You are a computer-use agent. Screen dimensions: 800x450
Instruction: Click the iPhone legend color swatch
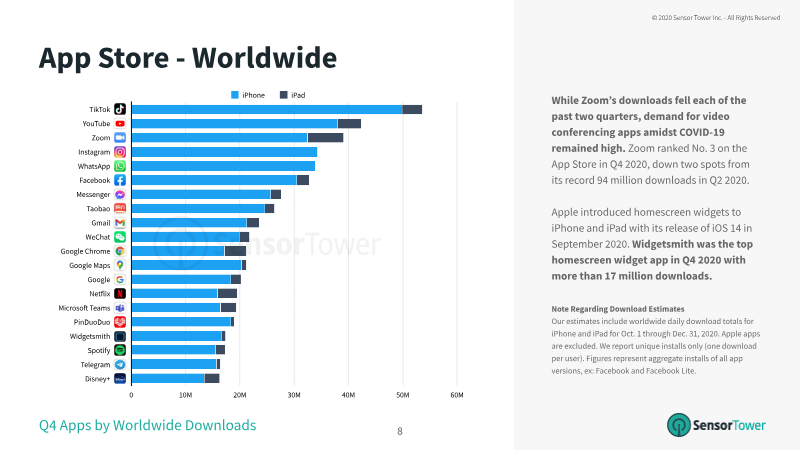tap(235, 95)
